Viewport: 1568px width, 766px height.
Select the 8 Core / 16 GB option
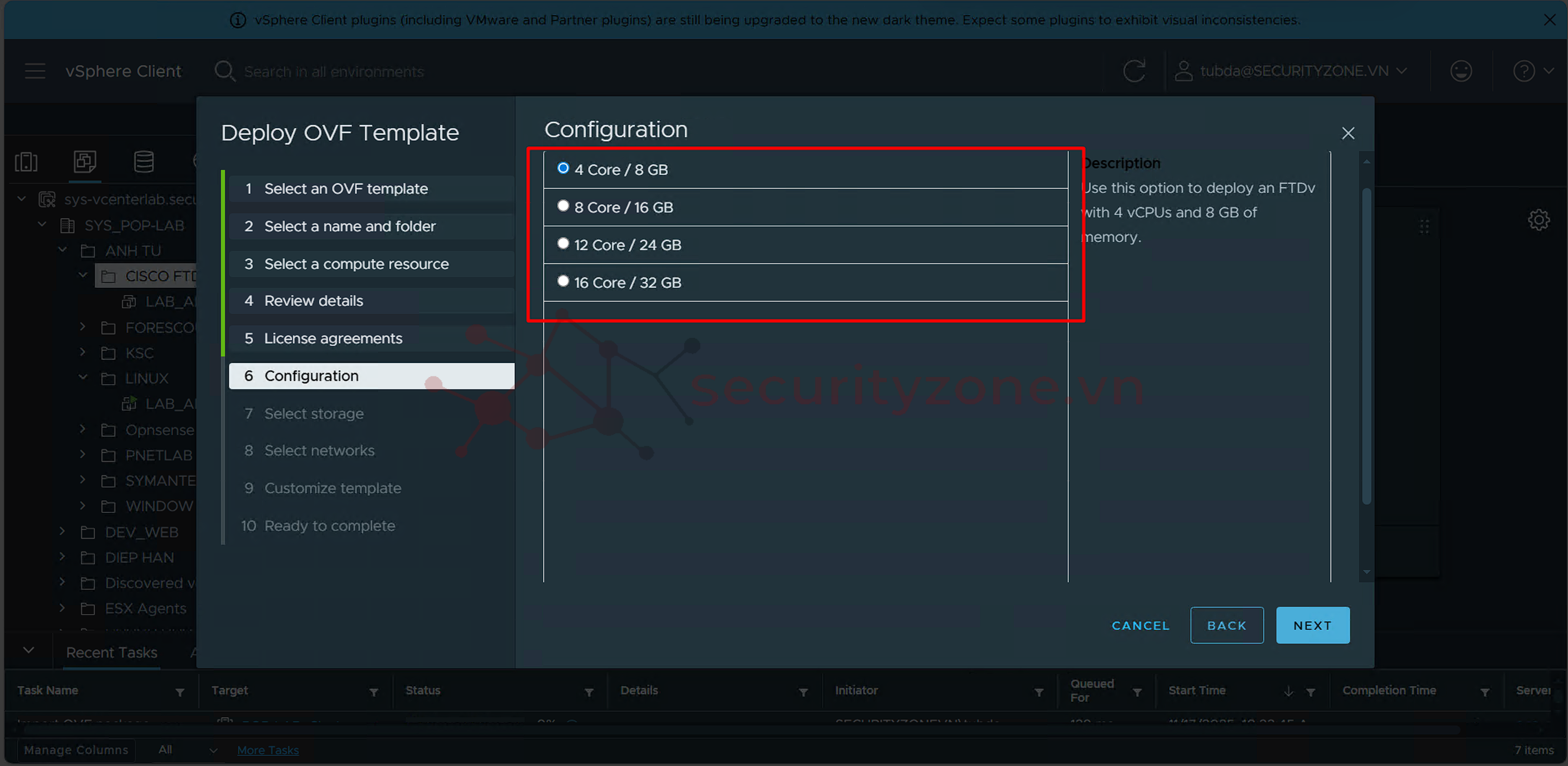tap(563, 206)
